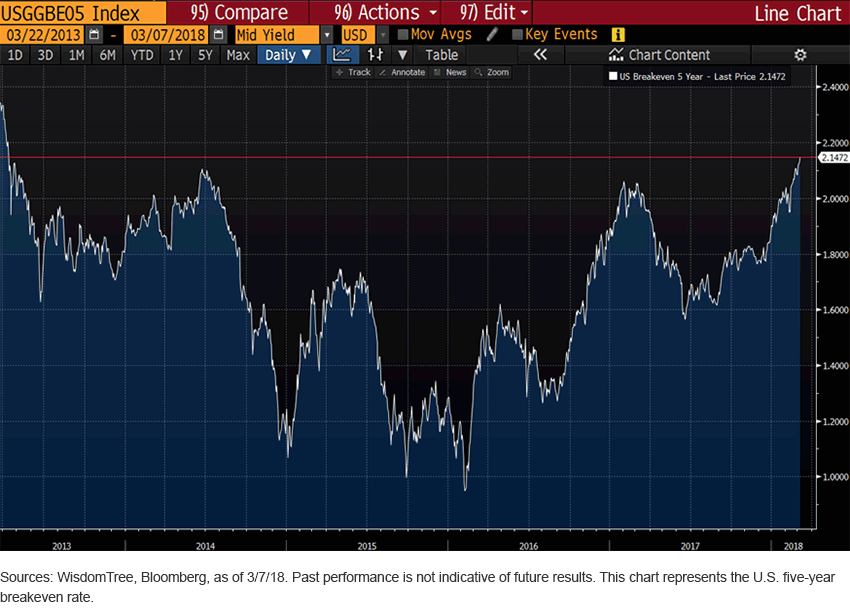Expand the USD currency dropdown arrow
The height and width of the screenshot is (614, 850).
tap(383, 35)
